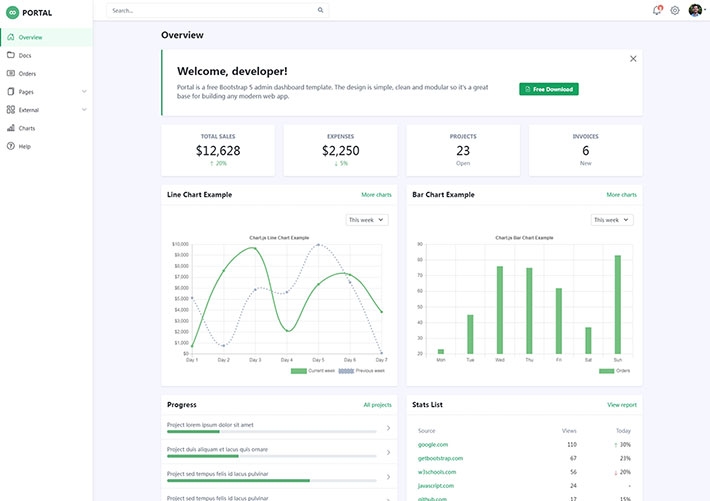The image size is (710, 501).
Task: Open the View report link
Action: coord(621,405)
